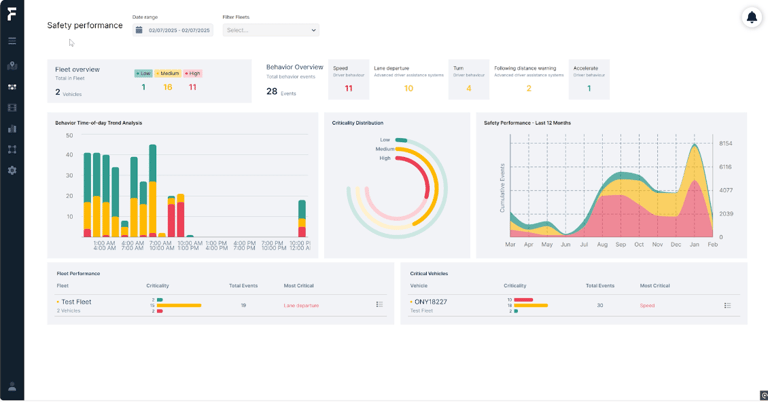Click the Test Fleet name
768x402 pixels.
coord(76,302)
